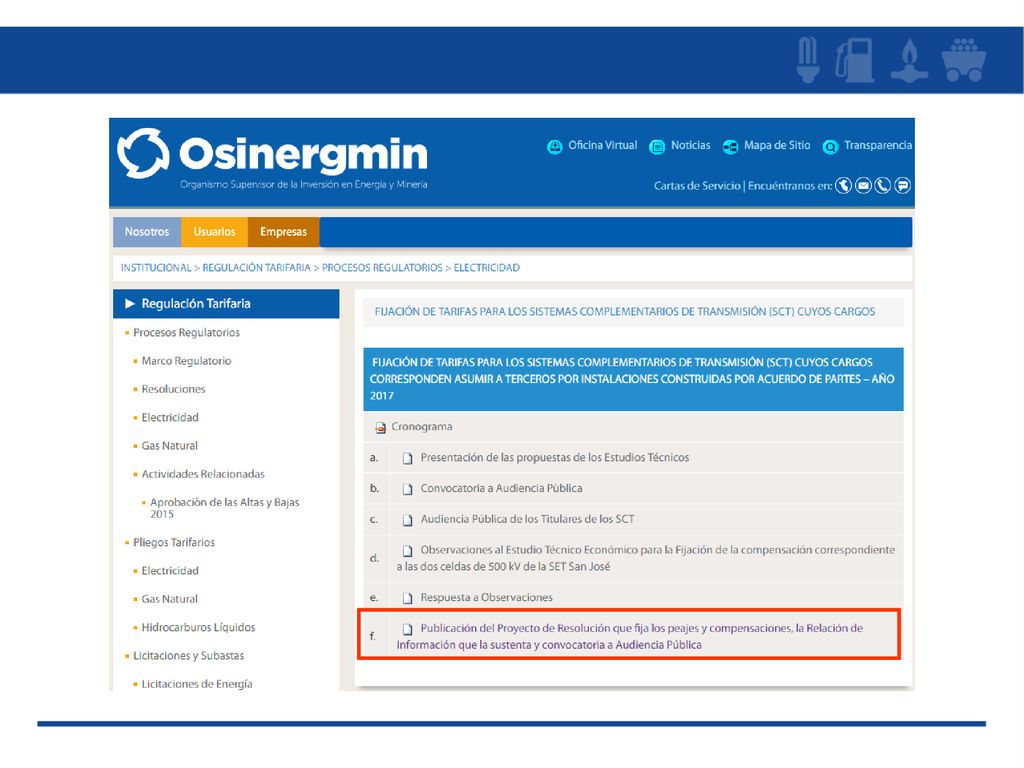Go to ELECTRICIDAD breadcrumb
This screenshot has height=768, width=1024.
(487, 268)
